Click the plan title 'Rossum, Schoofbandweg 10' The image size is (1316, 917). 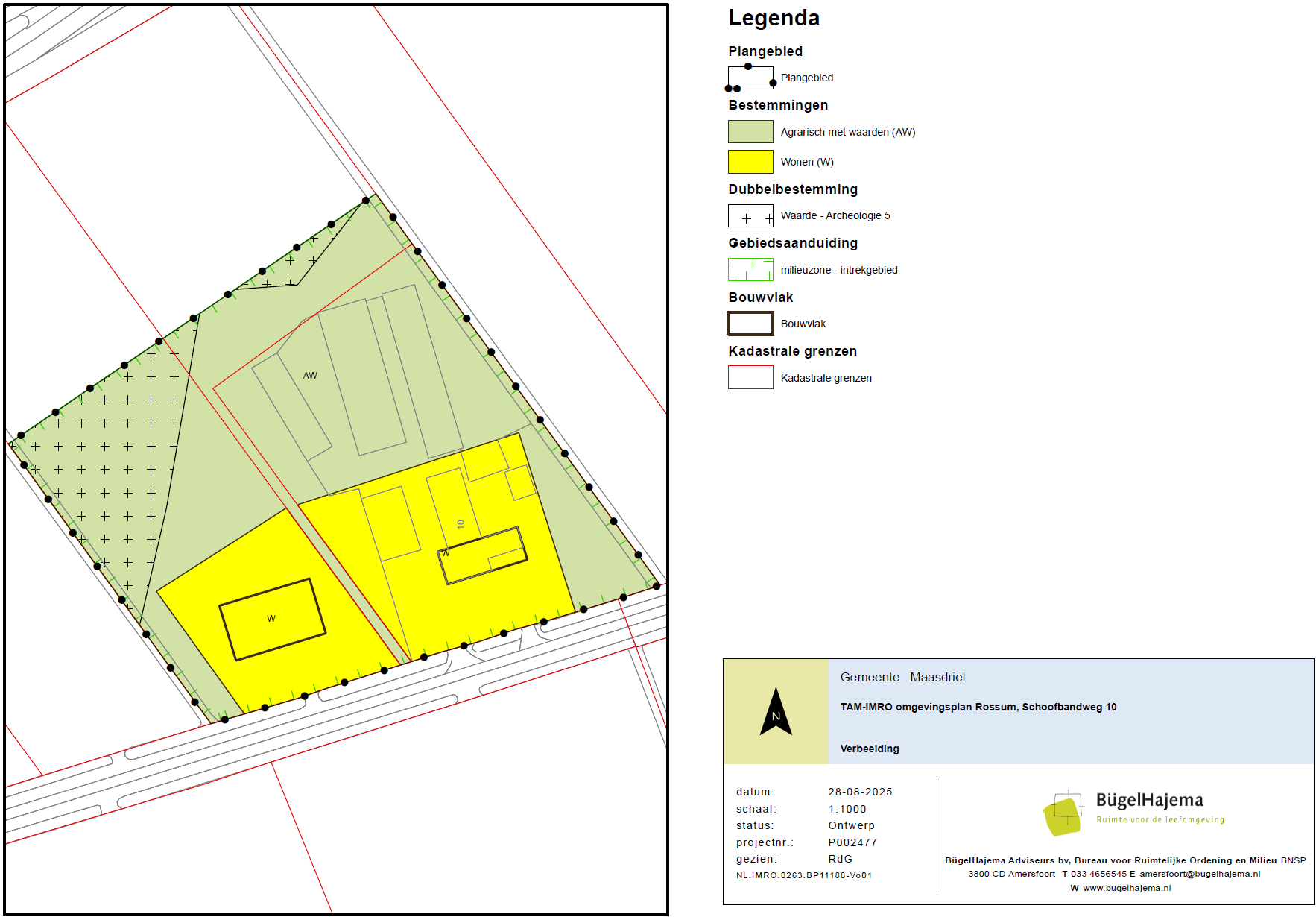click(x=1045, y=707)
